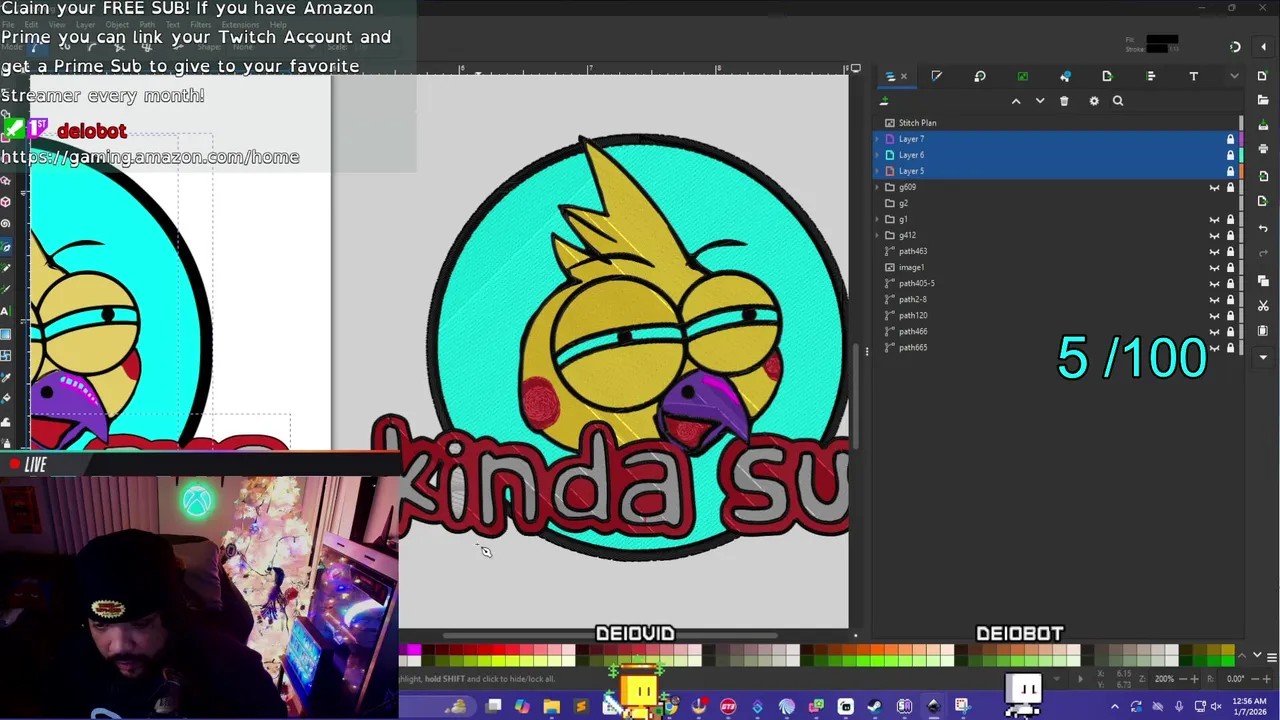The height and width of the screenshot is (720, 1280).
Task: Click Print icon in command bar
Action: pyautogui.click(x=1263, y=149)
